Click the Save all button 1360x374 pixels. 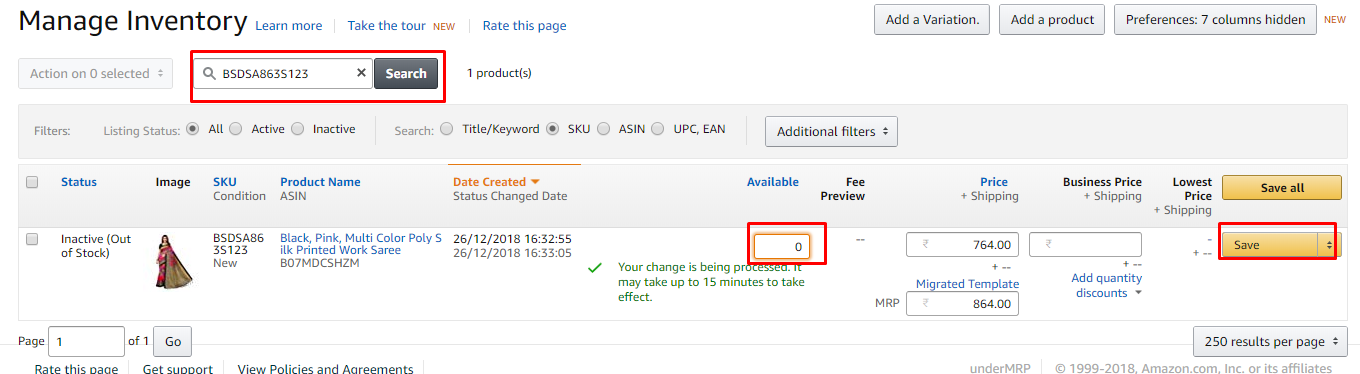(x=1282, y=188)
